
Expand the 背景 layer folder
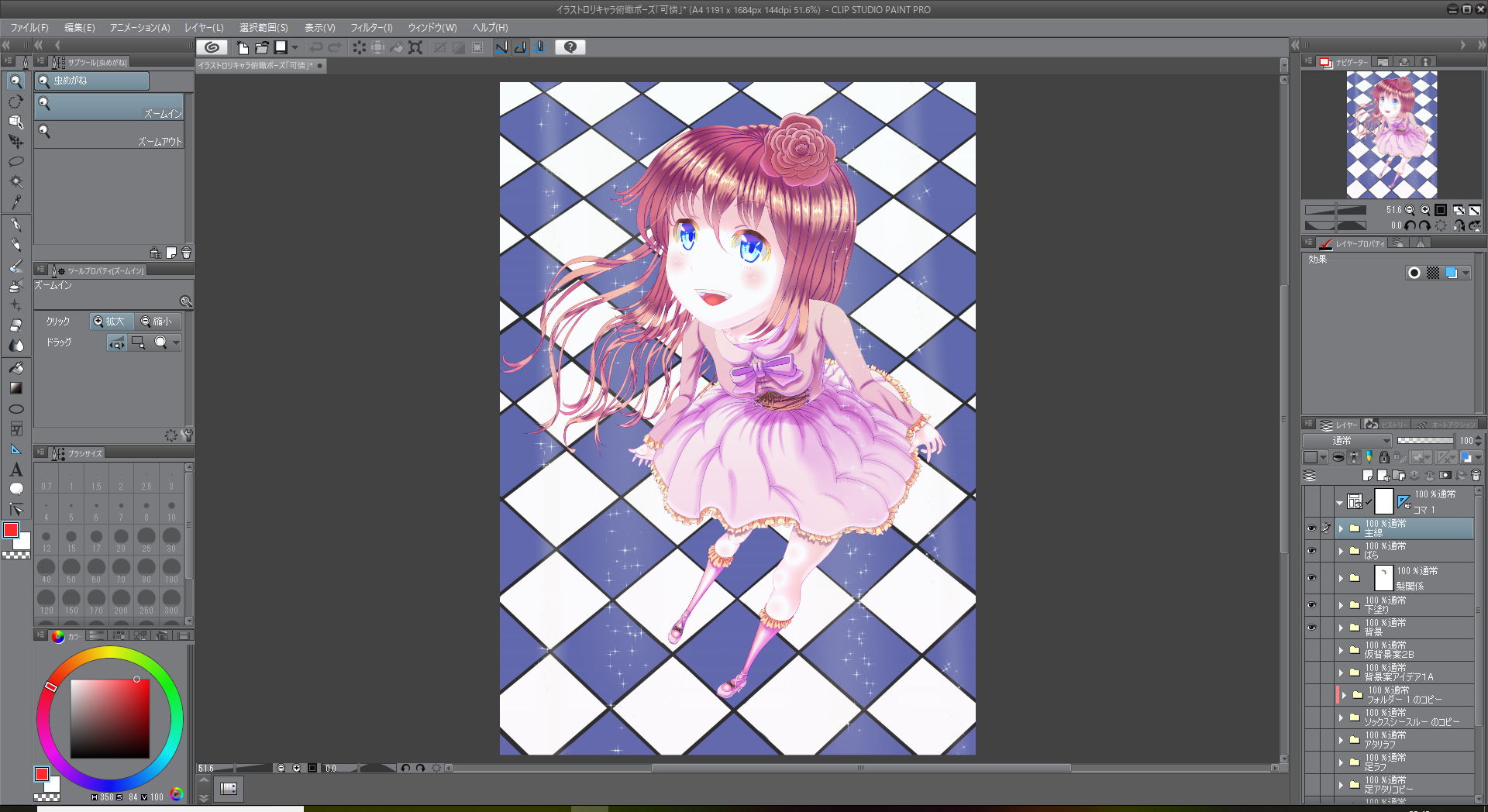(1341, 628)
